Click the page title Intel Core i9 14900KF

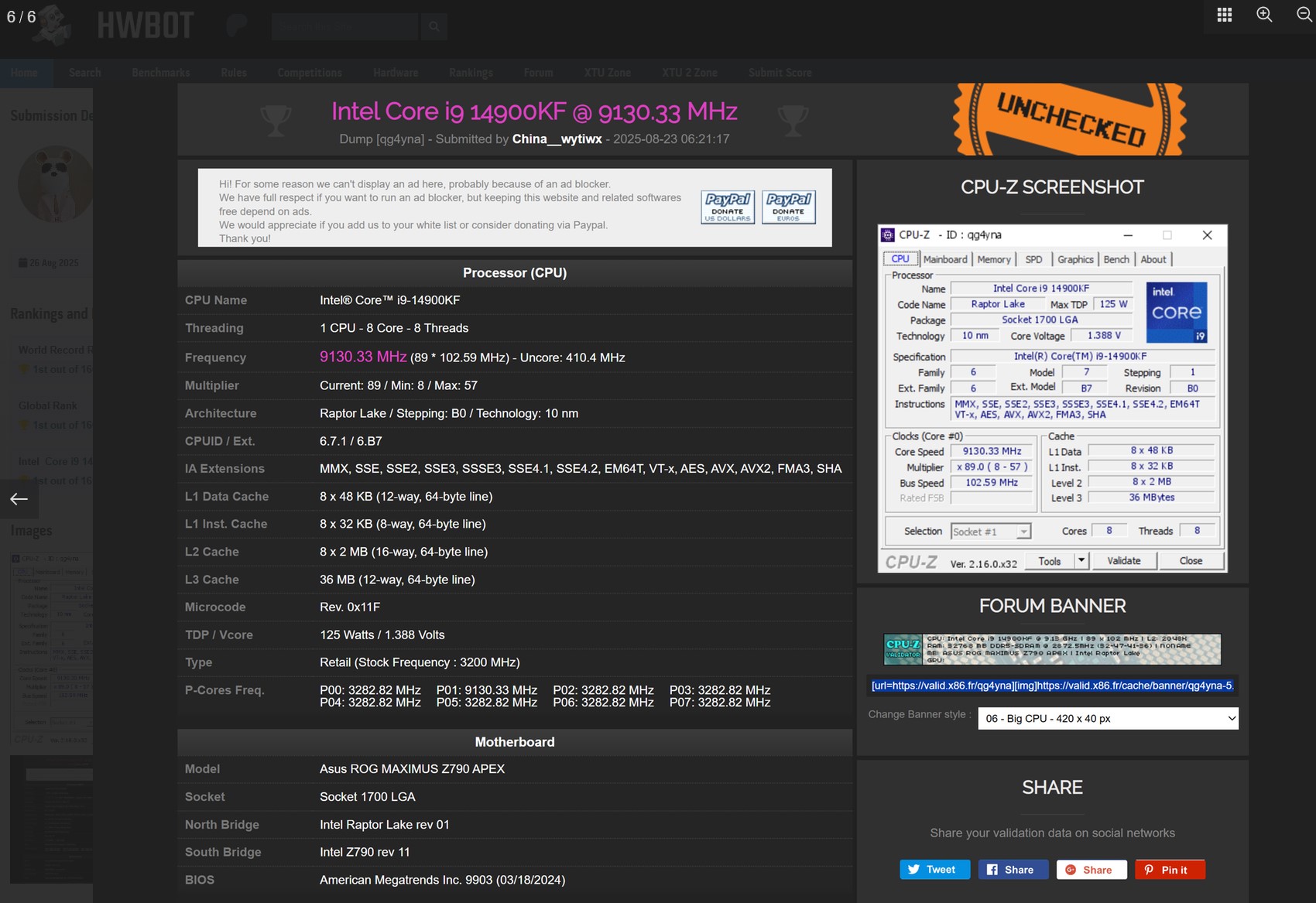point(534,111)
